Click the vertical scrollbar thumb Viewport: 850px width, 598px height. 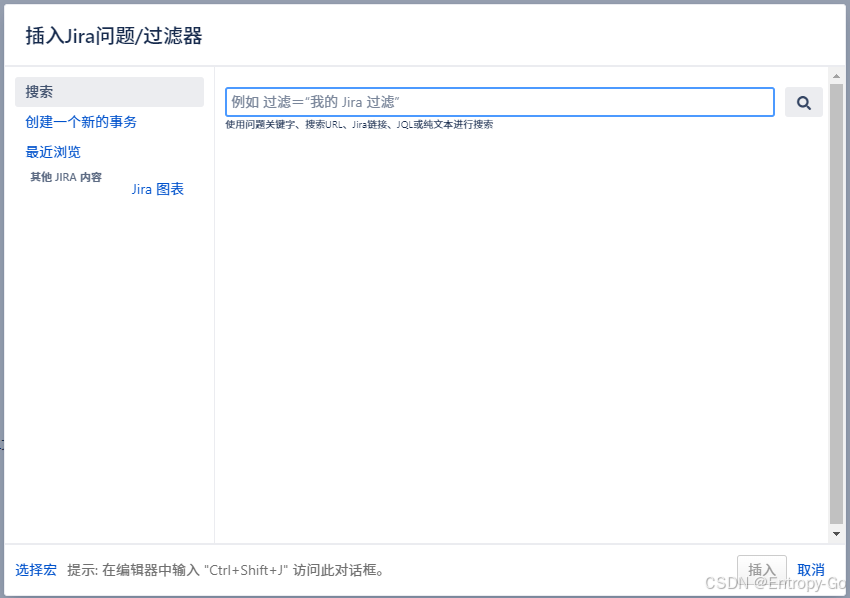[836, 304]
